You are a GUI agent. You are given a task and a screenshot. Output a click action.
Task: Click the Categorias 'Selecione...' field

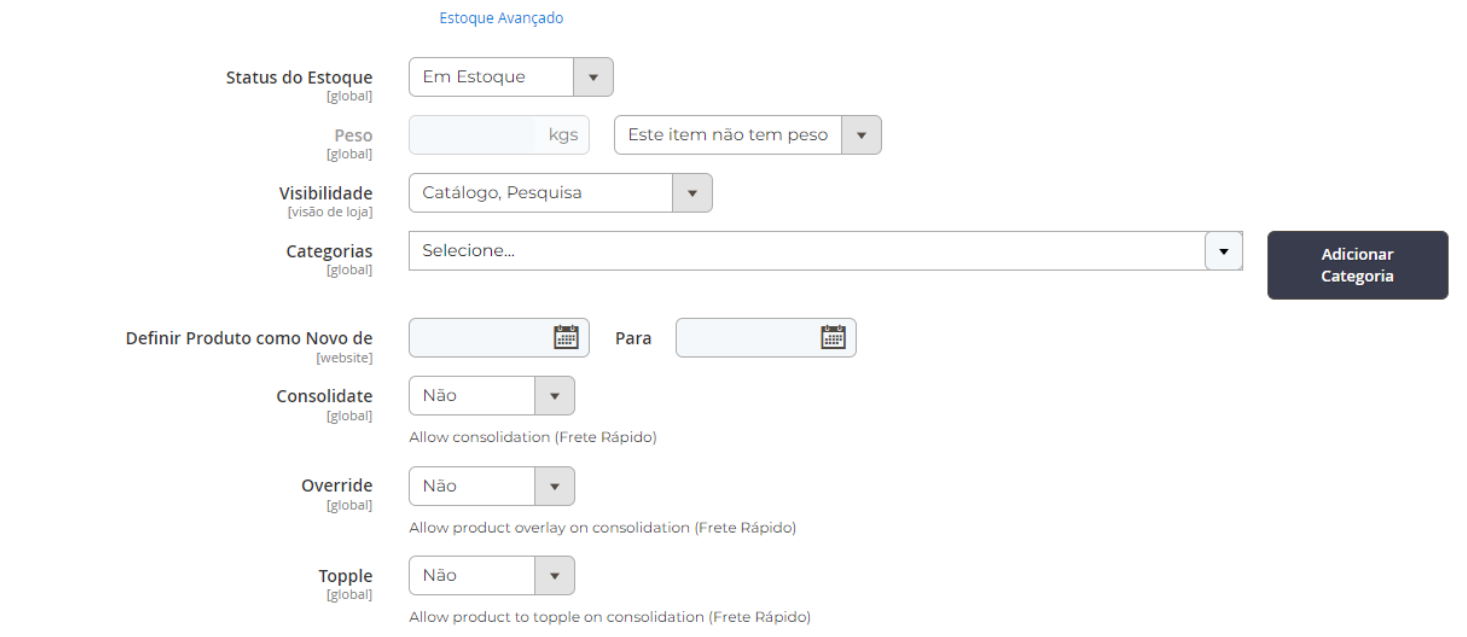(x=806, y=251)
